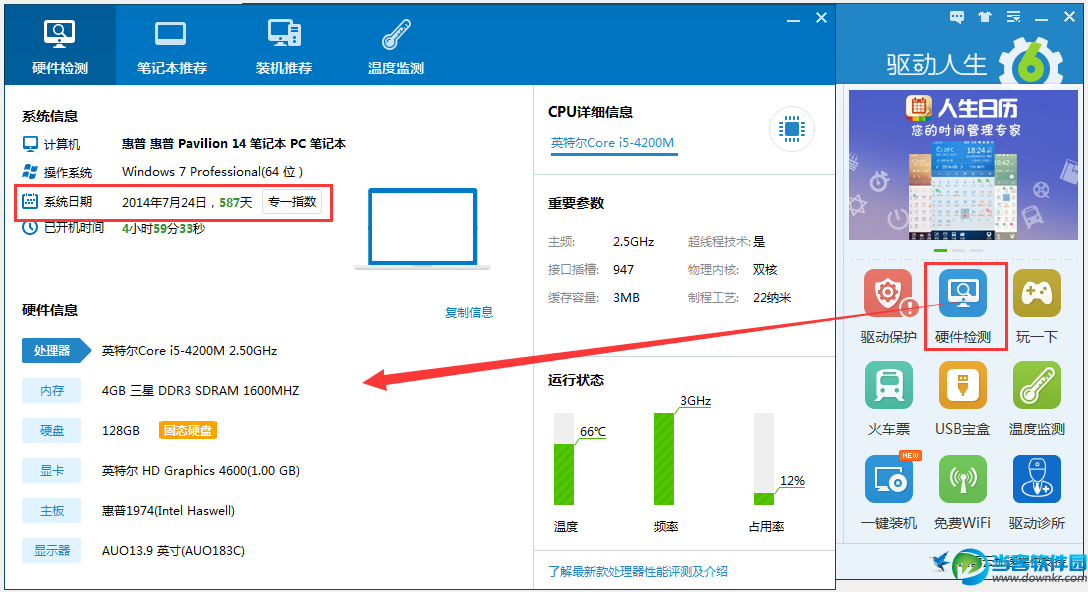Click the 4GB 三星 DDR3 SDRAM 1600MHZ text
This screenshot has height=592, width=1088.
pos(201,391)
